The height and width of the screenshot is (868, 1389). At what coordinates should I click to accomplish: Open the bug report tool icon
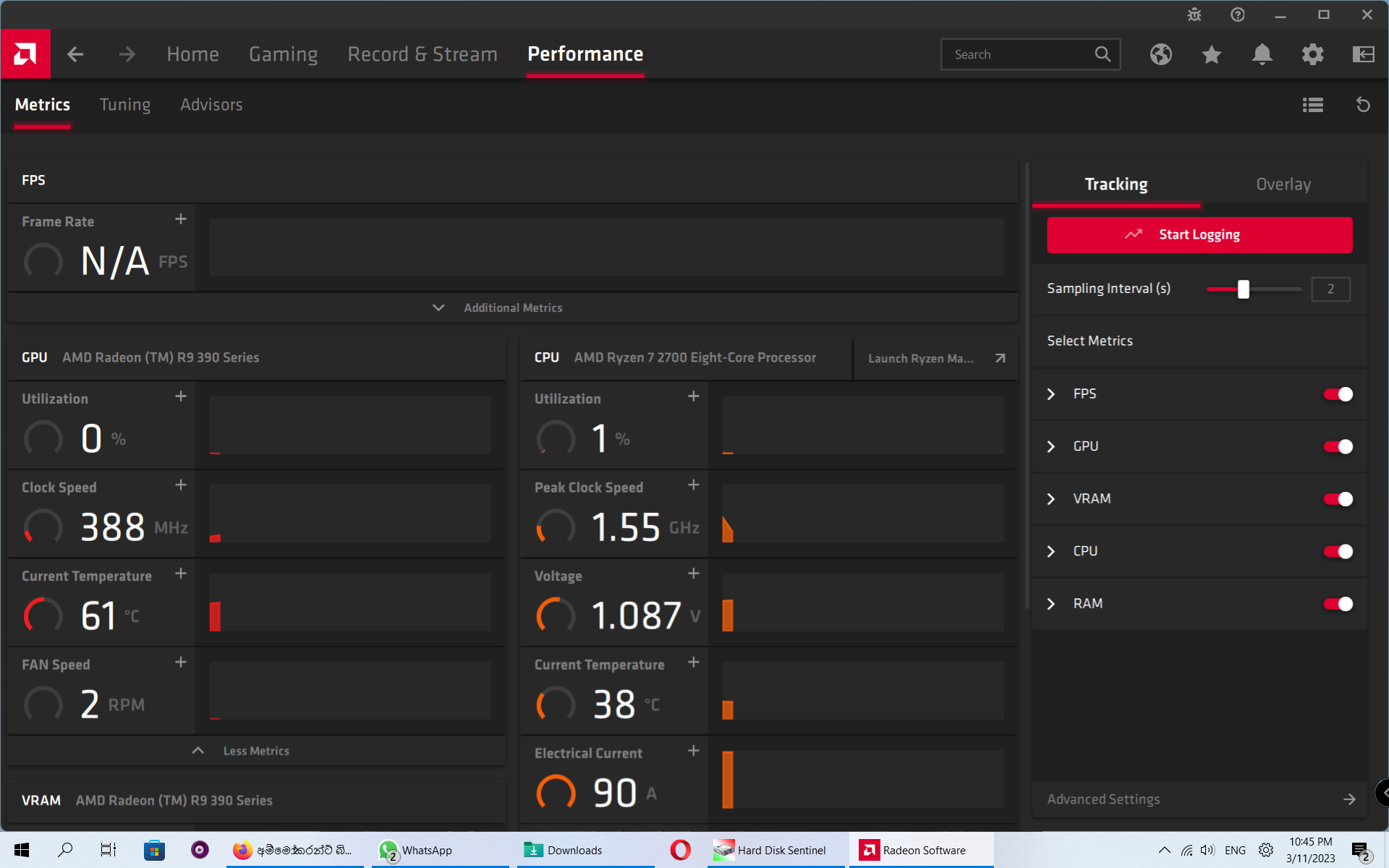pos(1194,14)
